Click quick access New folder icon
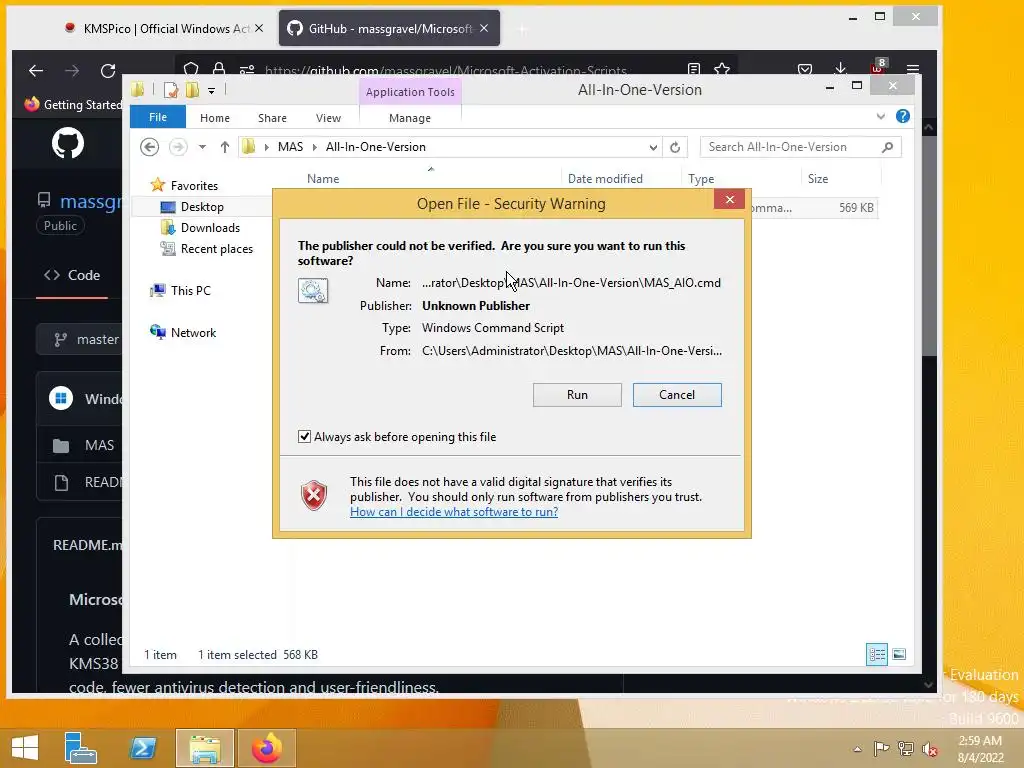The image size is (1024, 768). click(x=192, y=89)
